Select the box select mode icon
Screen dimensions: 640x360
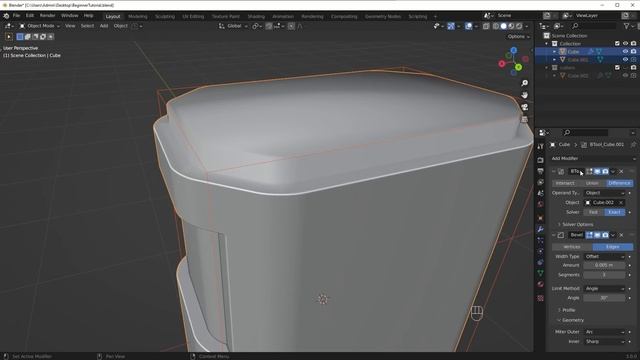(20, 37)
